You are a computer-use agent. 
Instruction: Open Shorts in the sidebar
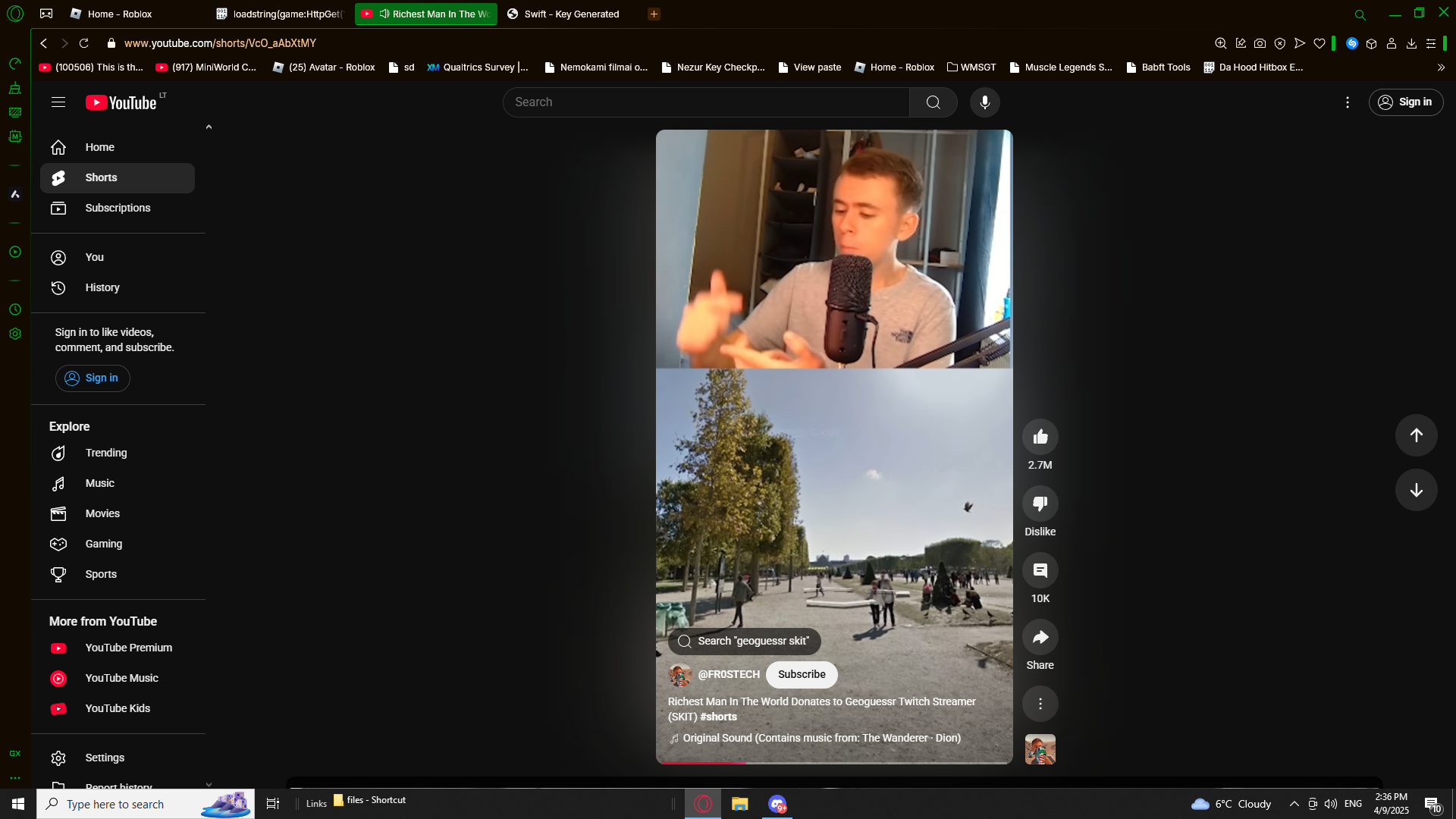click(118, 178)
